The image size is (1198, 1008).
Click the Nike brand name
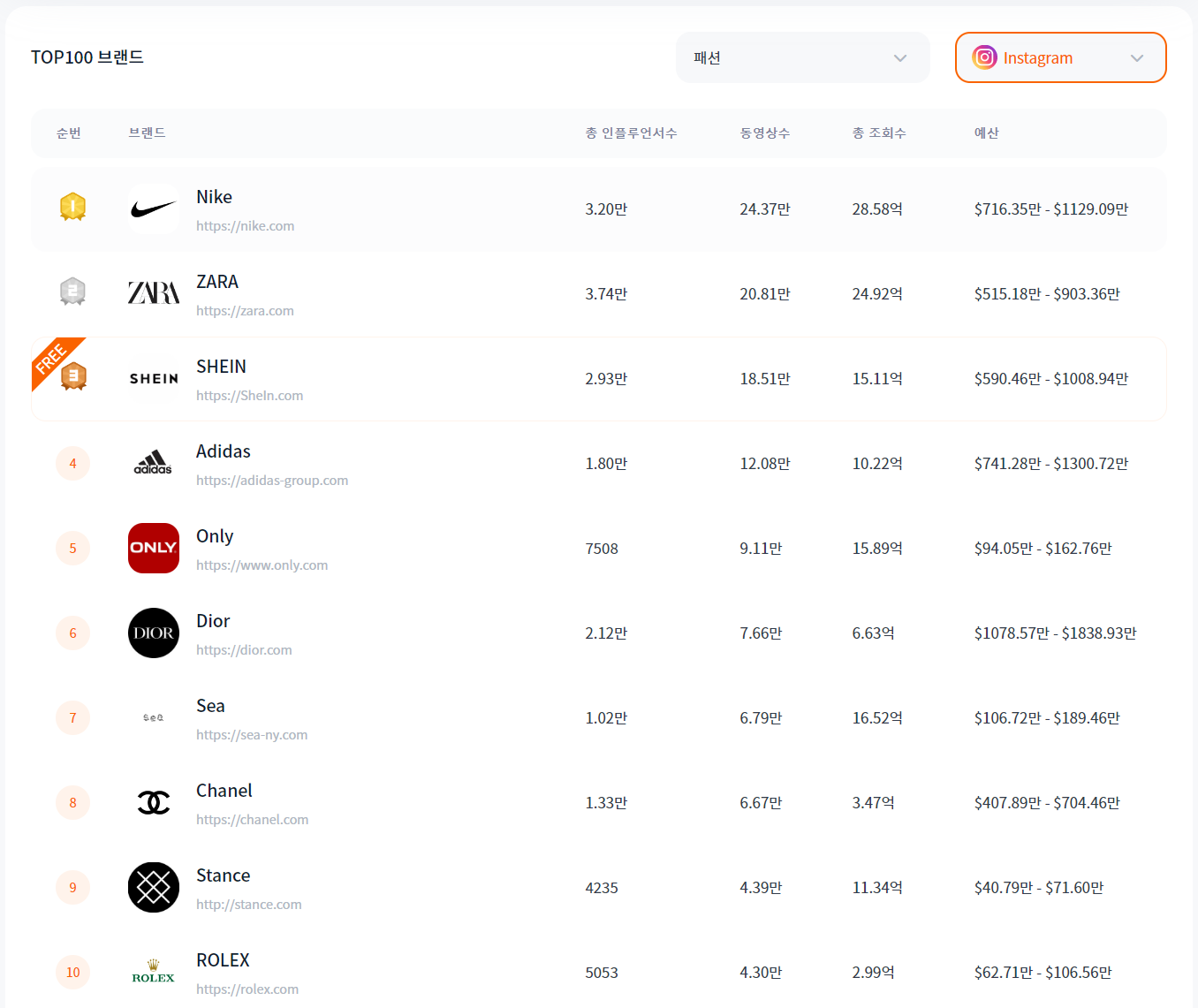tap(214, 197)
